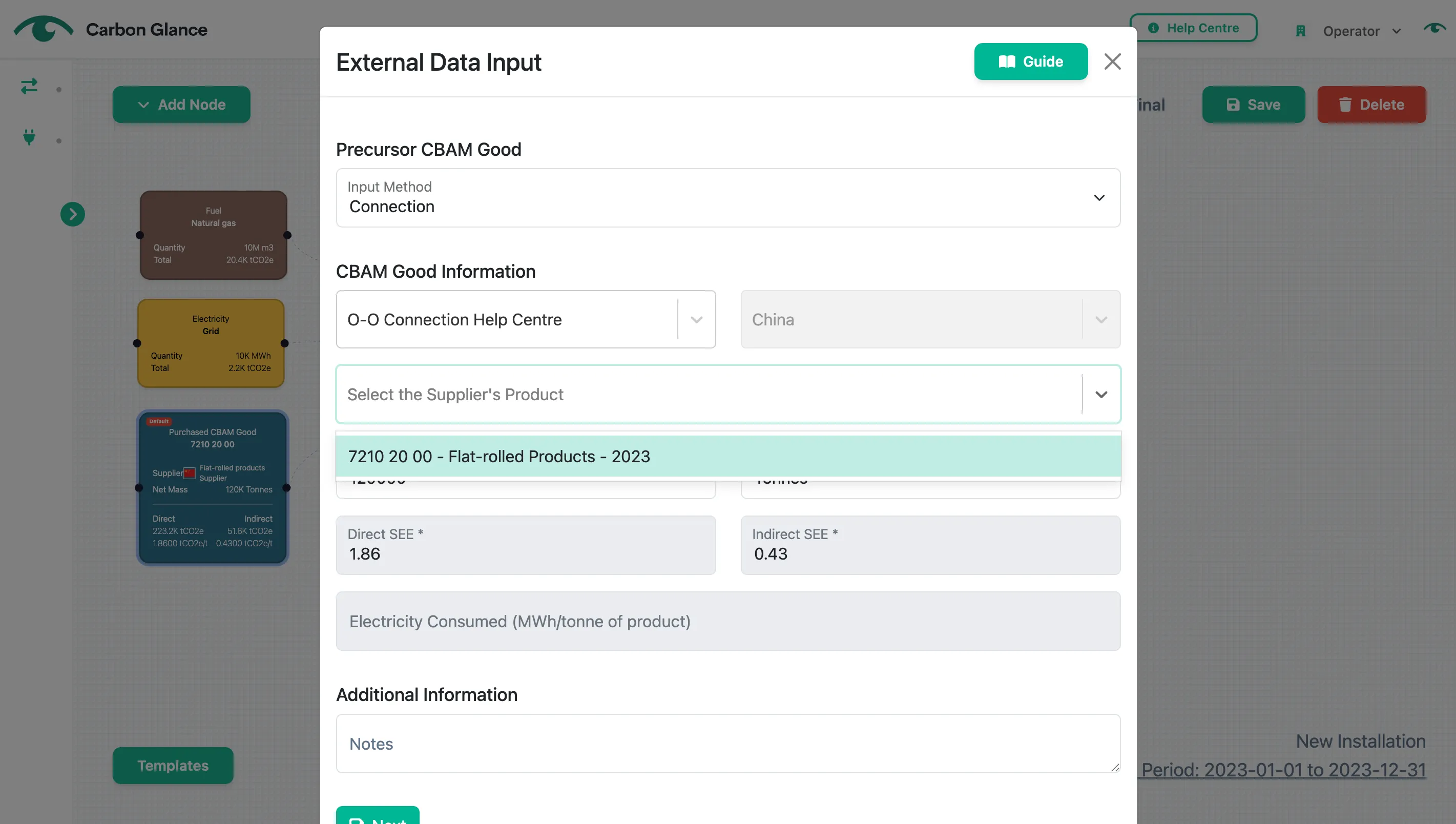Click the Notes text area
Screen dimensions: 1456x824
tap(728, 743)
